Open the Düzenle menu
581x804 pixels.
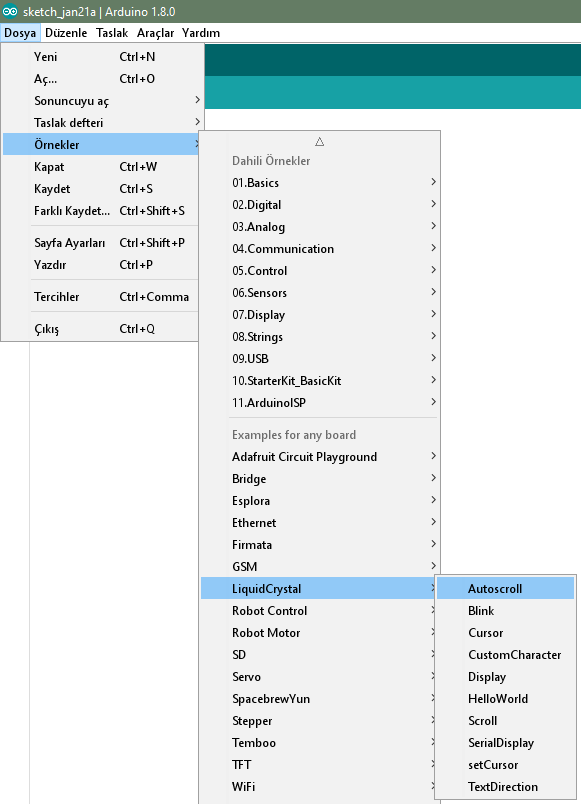point(66,33)
